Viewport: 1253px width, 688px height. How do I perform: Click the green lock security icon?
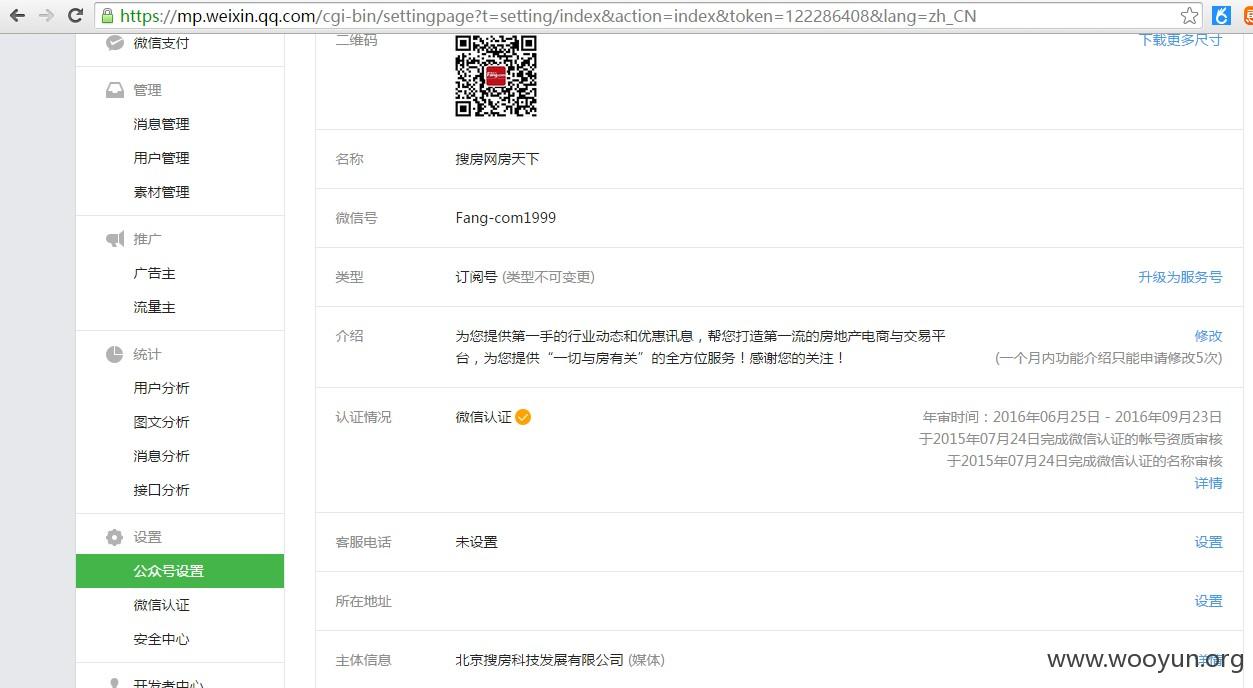coord(108,15)
